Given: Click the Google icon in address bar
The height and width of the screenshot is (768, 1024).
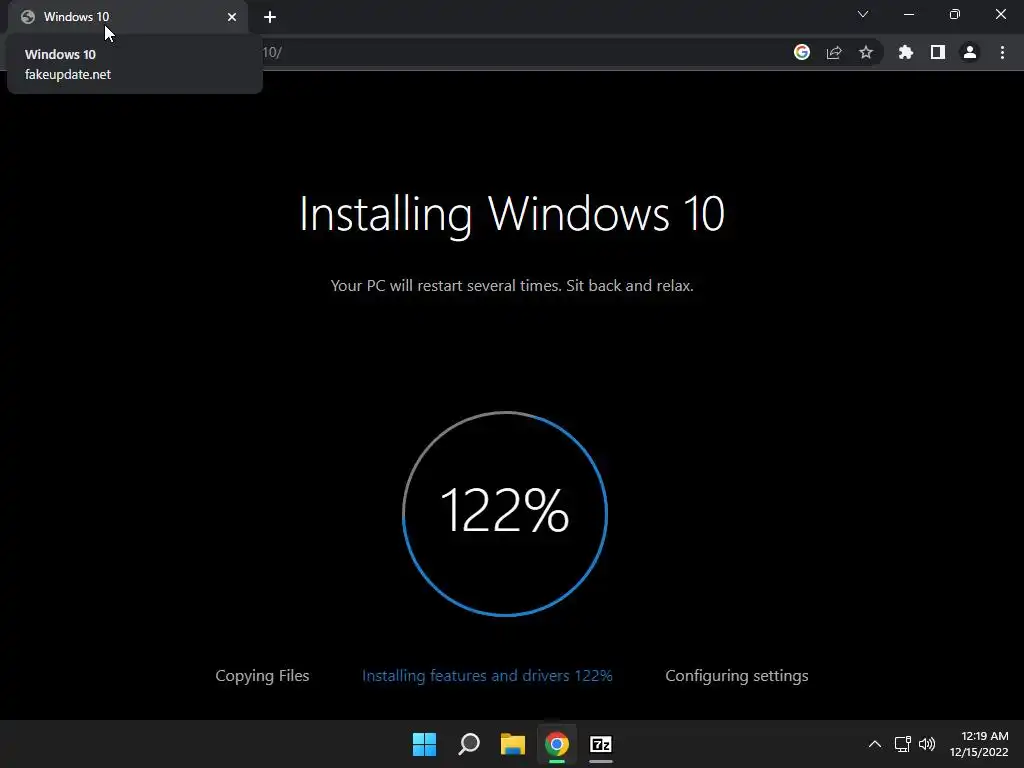Looking at the screenshot, I should pos(802,52).
